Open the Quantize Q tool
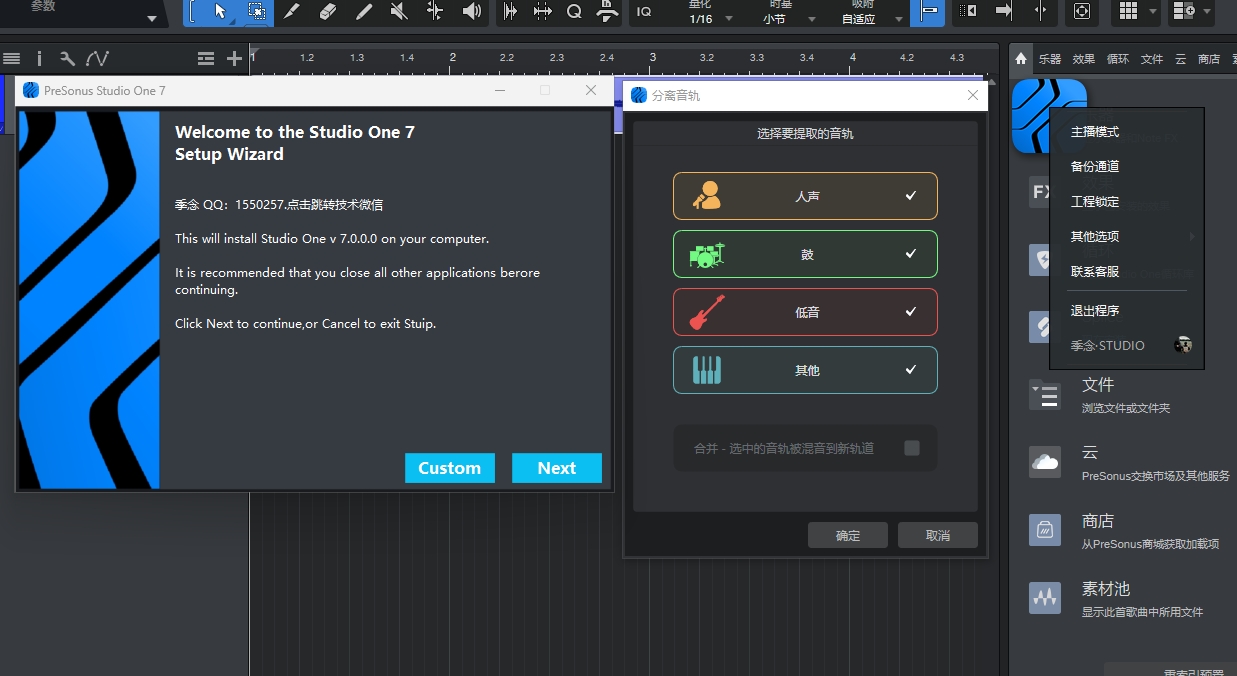Screen dimensions: 1237x676 coord(574,14)
